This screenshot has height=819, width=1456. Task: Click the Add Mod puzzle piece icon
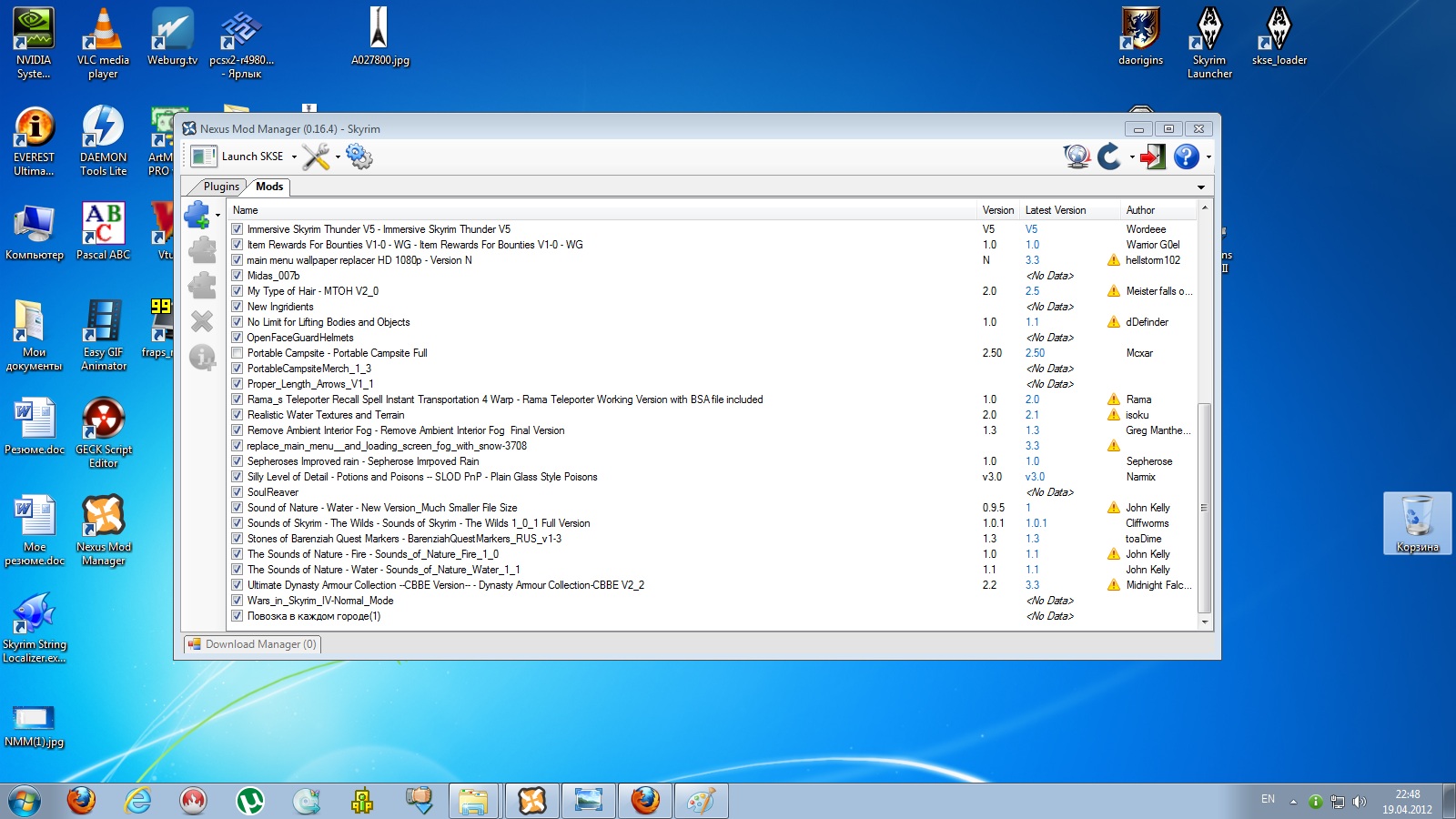click(197, 216)
